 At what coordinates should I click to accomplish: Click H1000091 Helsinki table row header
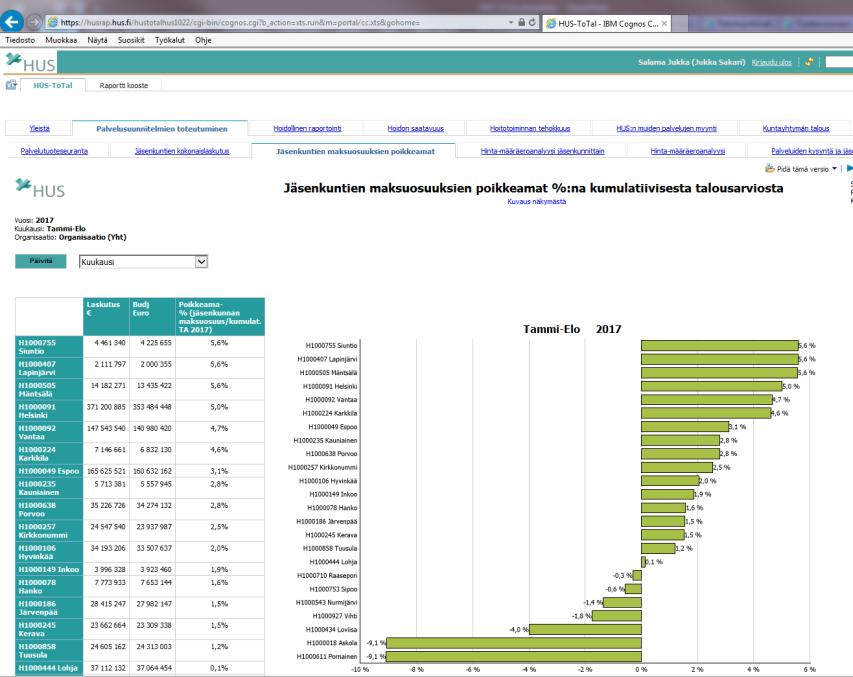49,411
